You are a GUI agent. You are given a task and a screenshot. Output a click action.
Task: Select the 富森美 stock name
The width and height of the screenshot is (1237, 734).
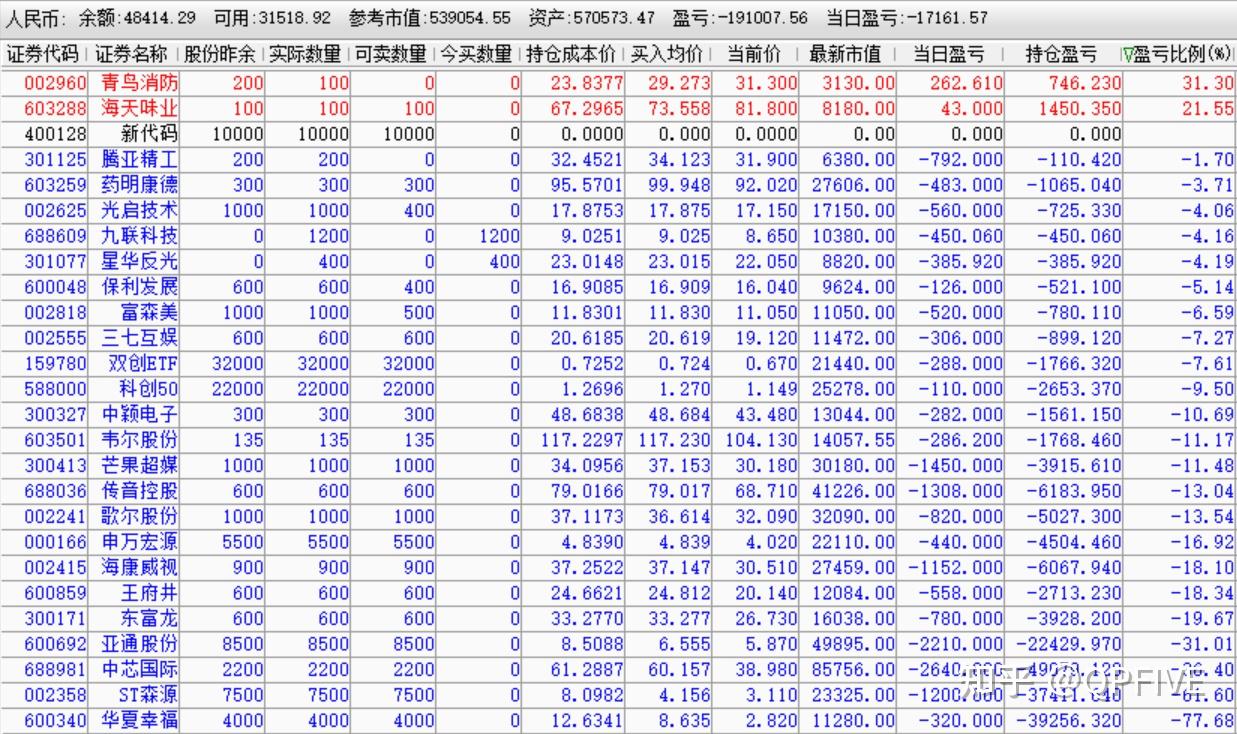pyautogui.click(x=150, y=312)
